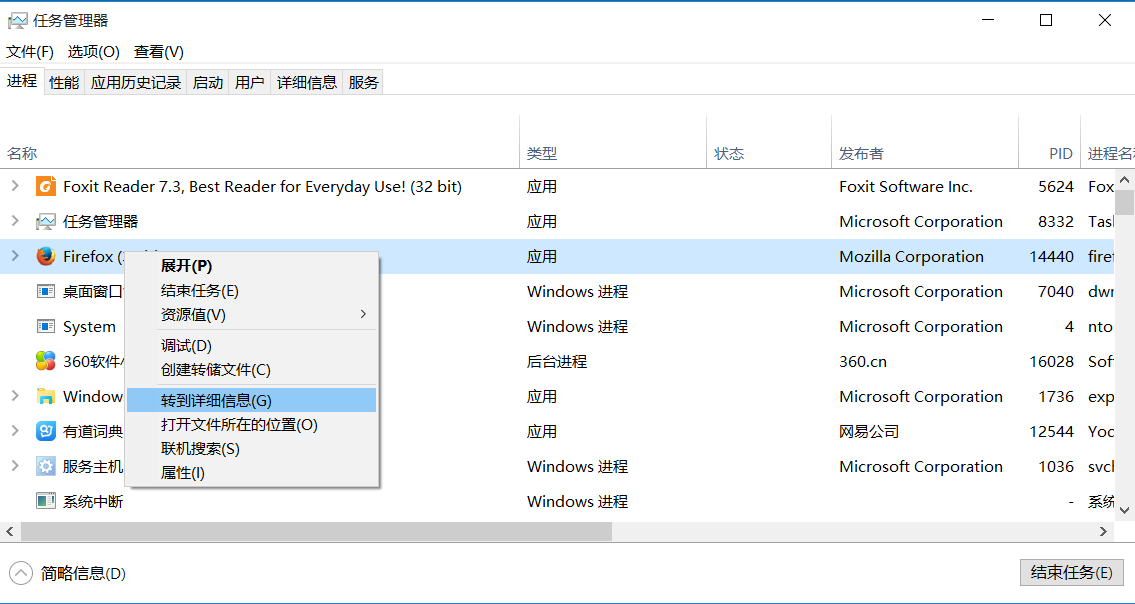Image resolution: width=1135 pixels, height=604 pixels.
Task: Open 属性(I) from context menu
Action: pos(251,473)
